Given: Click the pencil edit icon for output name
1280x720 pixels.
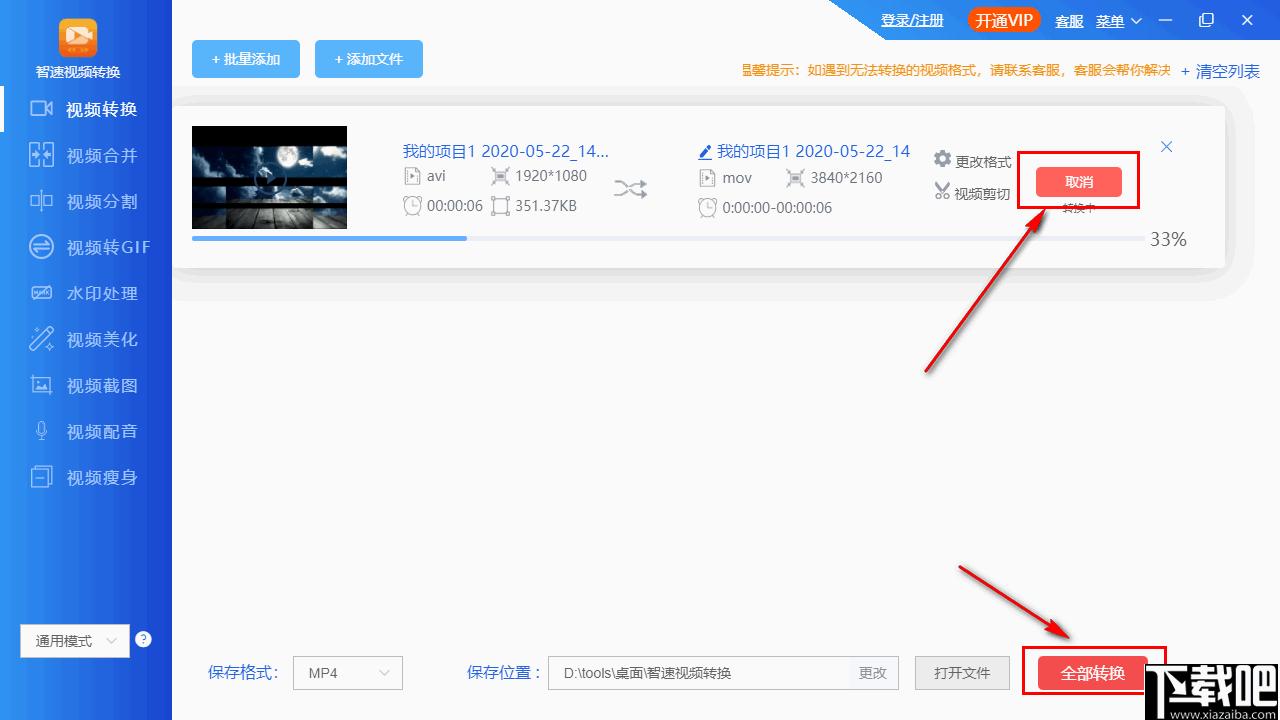Looking at the screenshot, I should click(705, 152).
